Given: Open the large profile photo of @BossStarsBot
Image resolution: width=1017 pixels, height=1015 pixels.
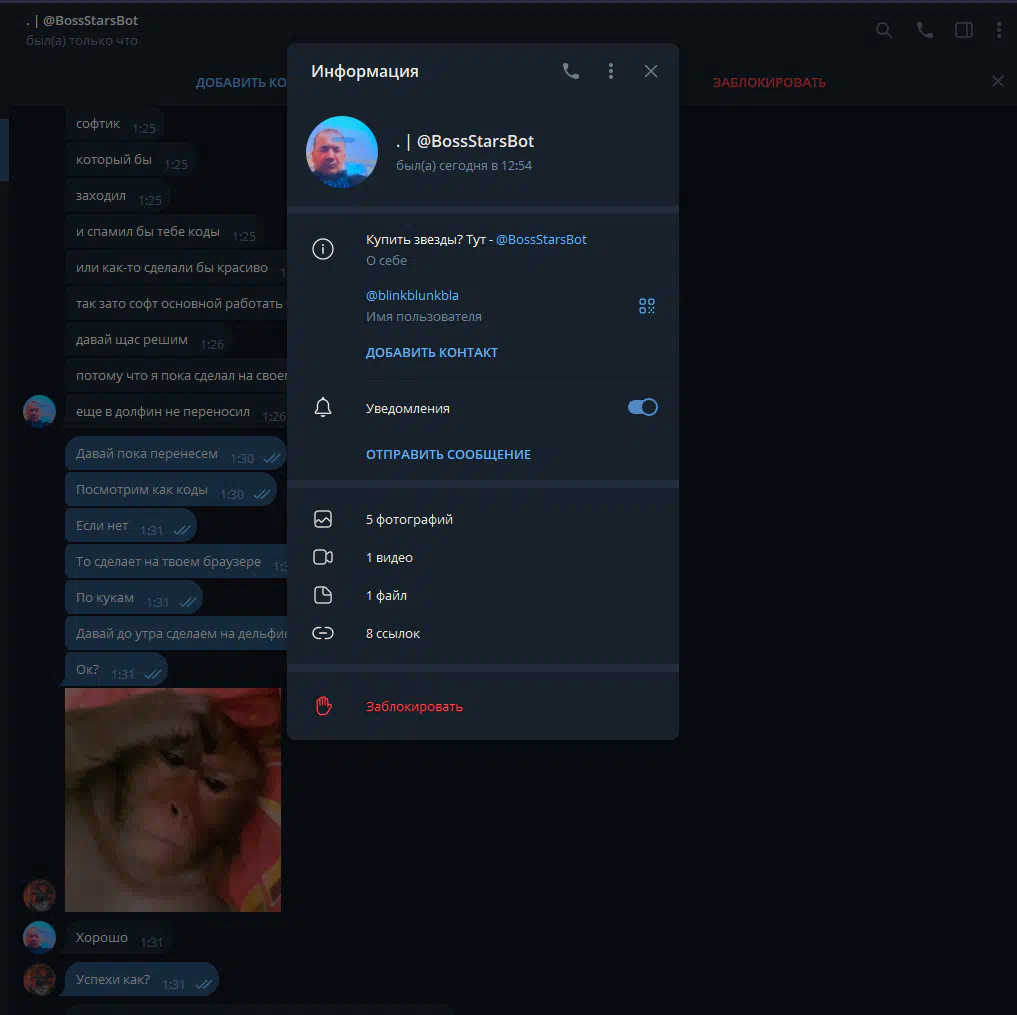Looking at the screenshot, I should (342, 152).
